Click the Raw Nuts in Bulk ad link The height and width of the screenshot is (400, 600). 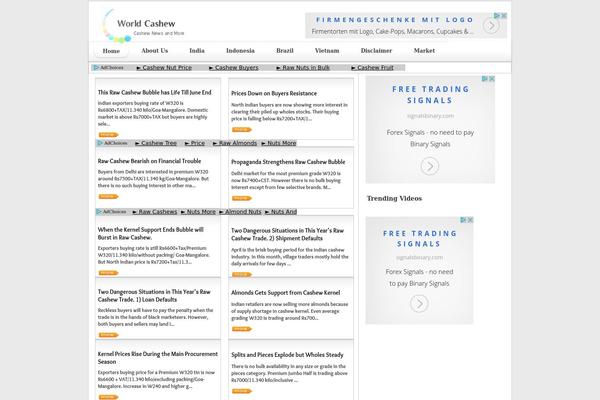pos(303,68)
